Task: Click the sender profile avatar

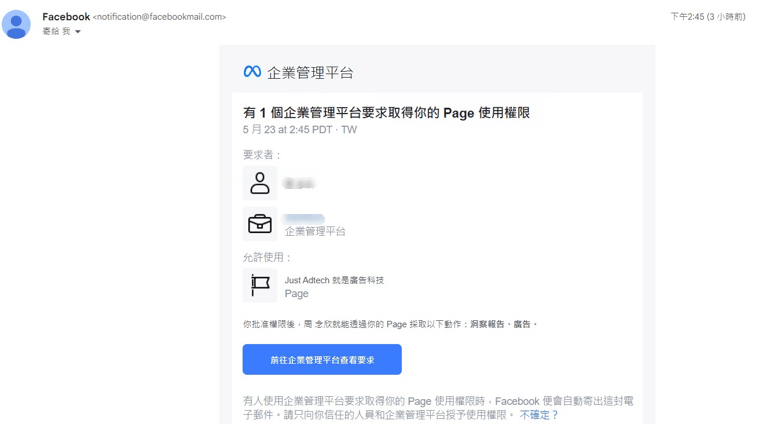Action: [16, 24]
